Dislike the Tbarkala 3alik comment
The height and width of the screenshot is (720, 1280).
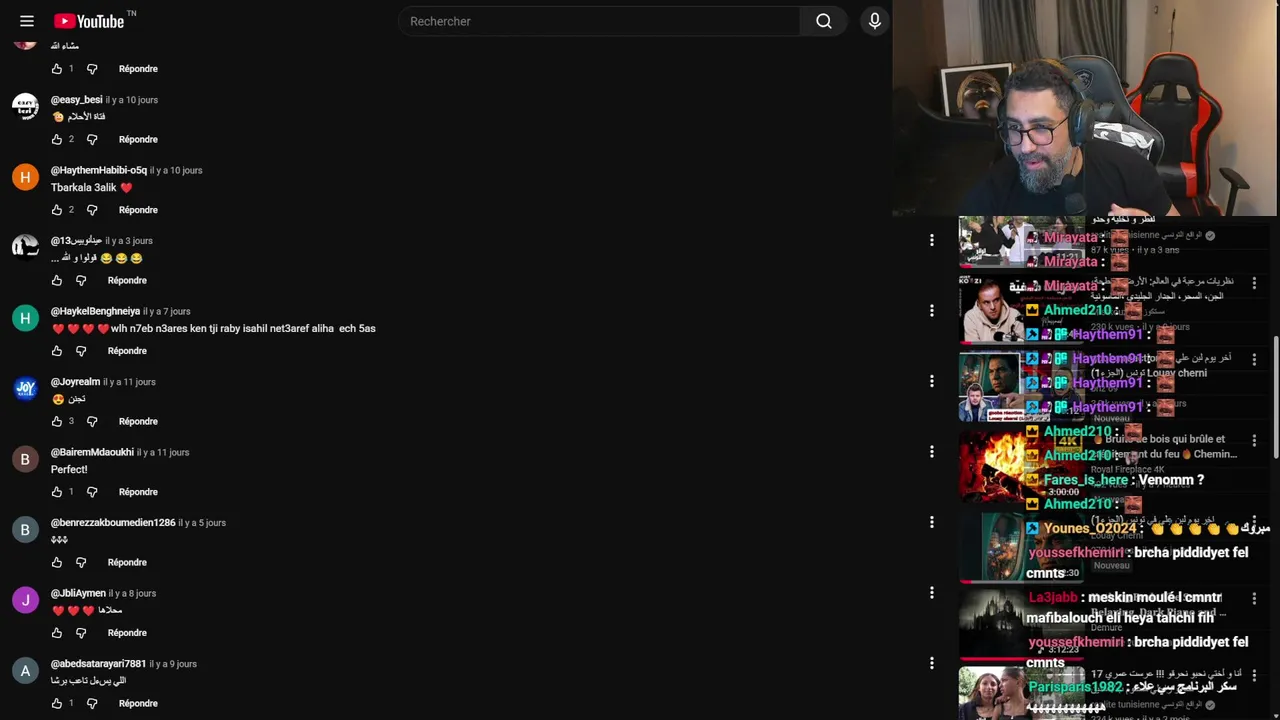click(x=92, y=210)
